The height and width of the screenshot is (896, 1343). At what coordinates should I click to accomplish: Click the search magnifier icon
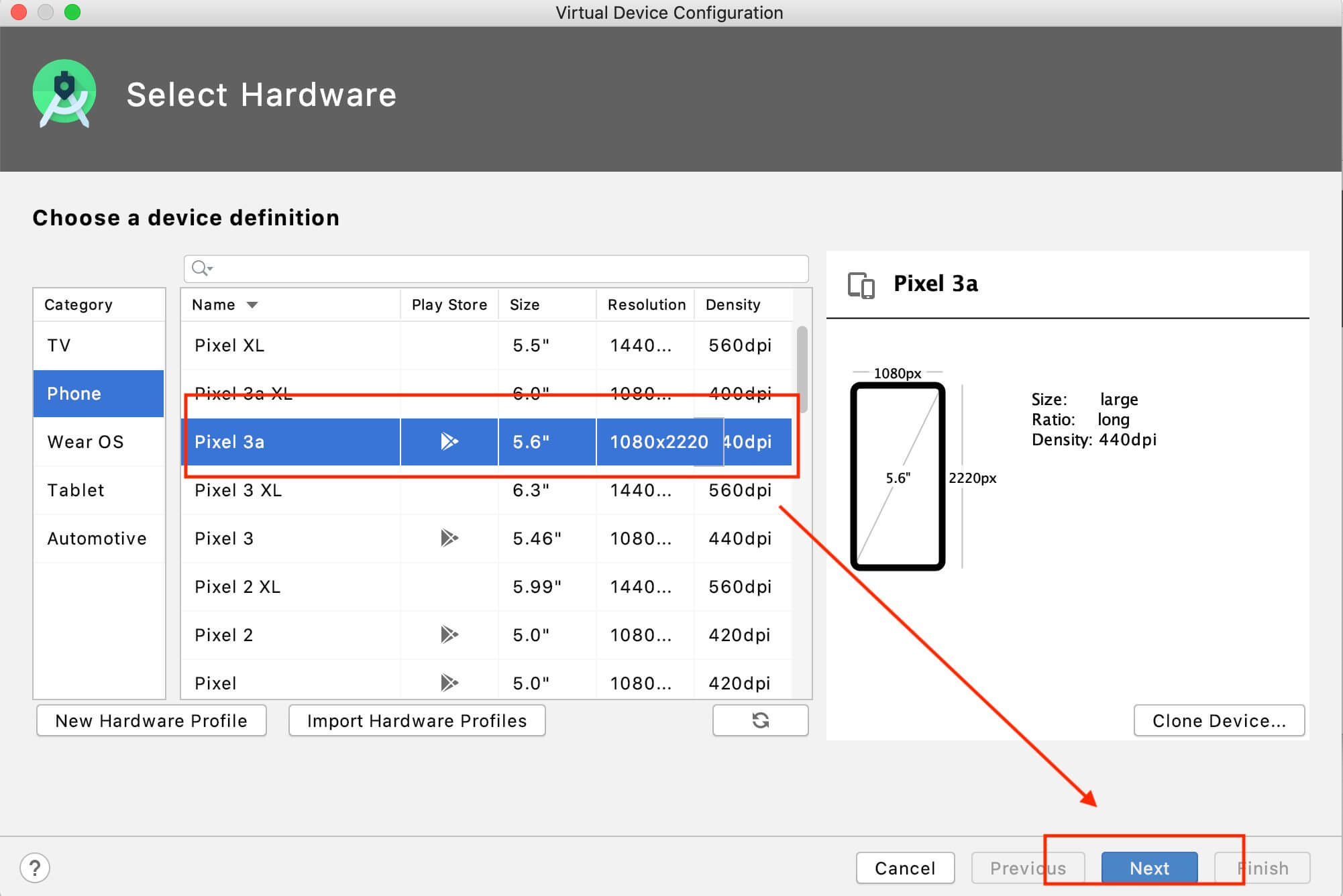(x=199, y=268)
